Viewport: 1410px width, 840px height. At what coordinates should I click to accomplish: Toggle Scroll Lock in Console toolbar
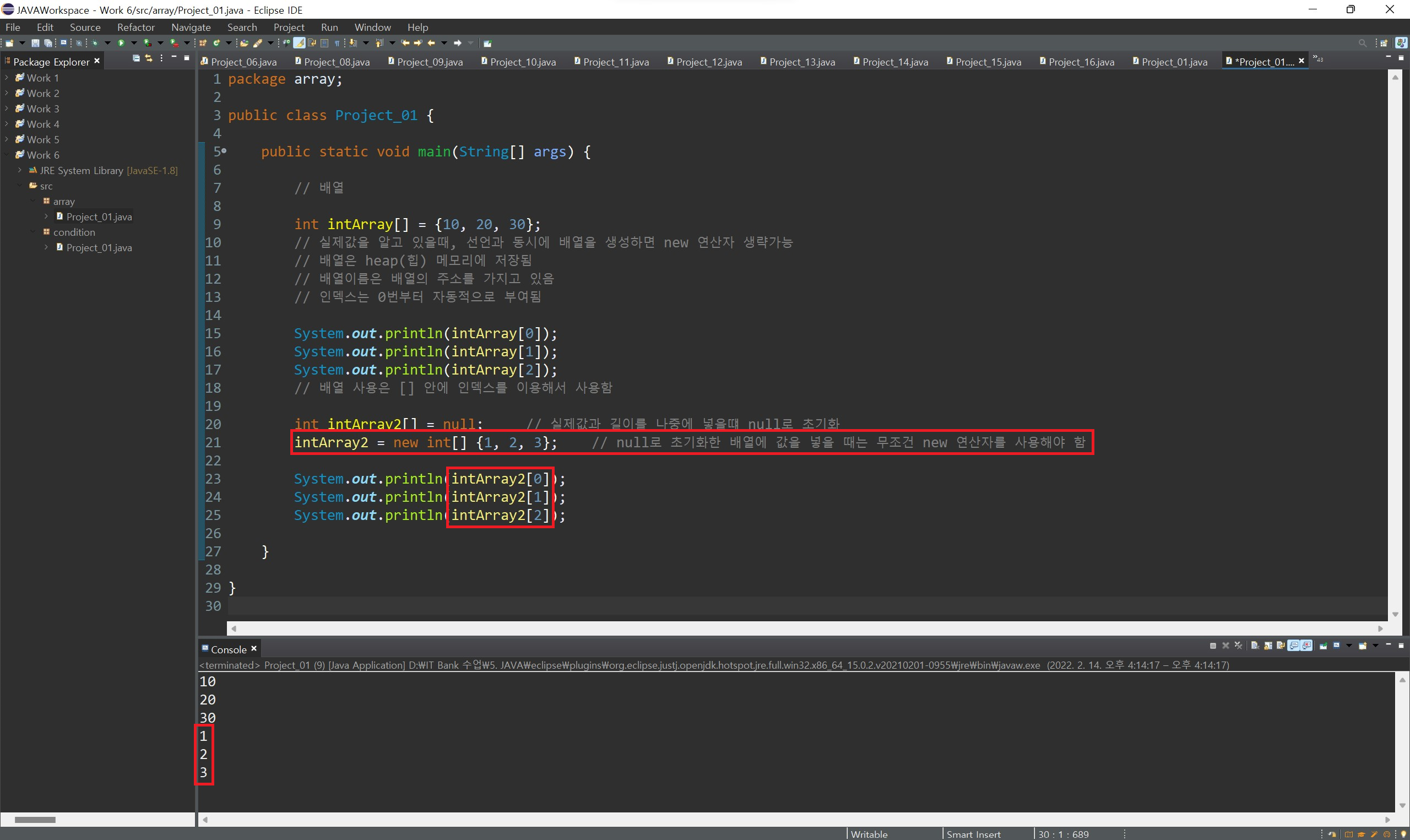pyautogui.click(x=1267, y=646)
